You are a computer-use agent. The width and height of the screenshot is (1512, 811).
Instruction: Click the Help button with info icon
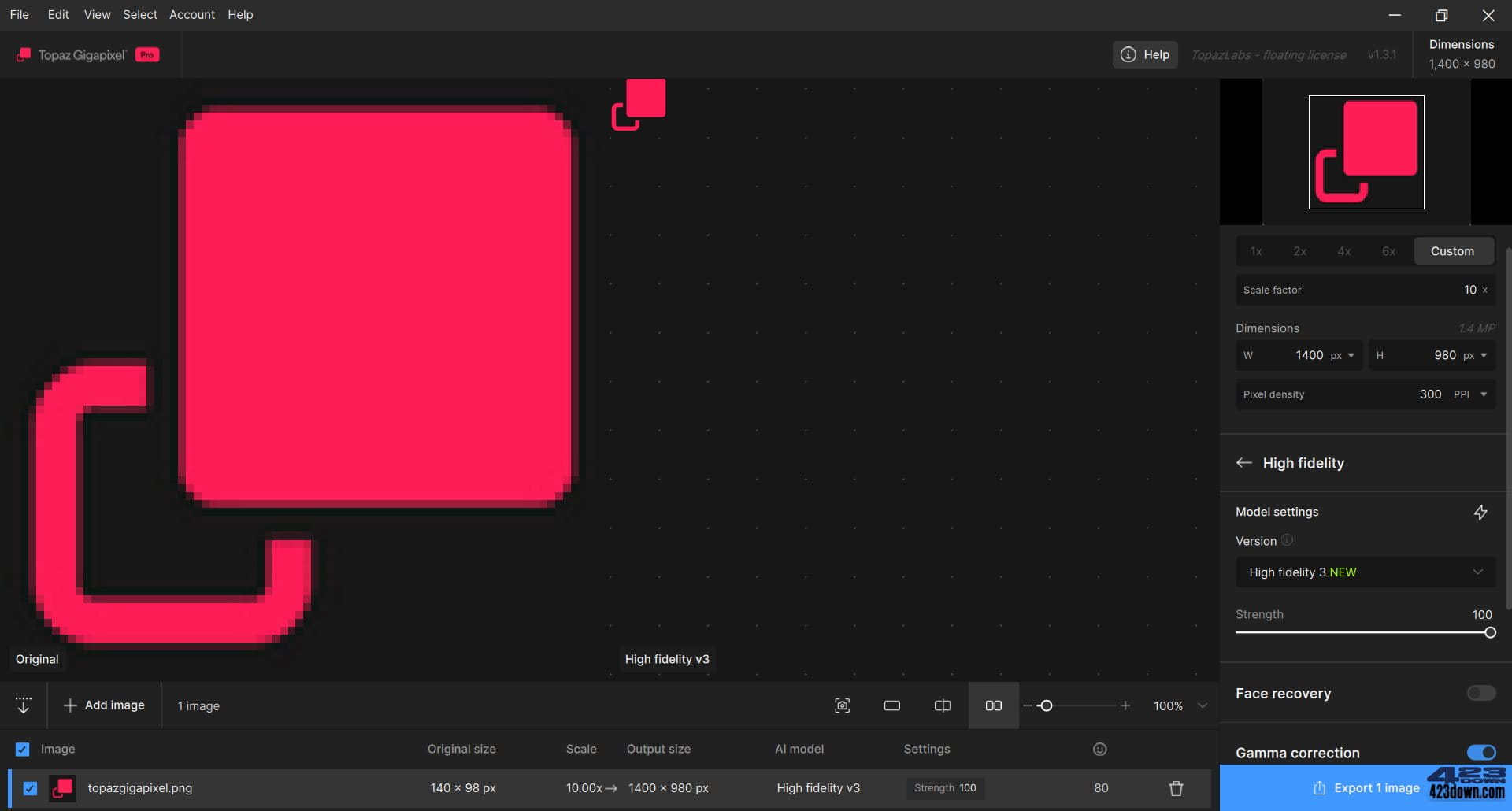(x=1145, y=54)
